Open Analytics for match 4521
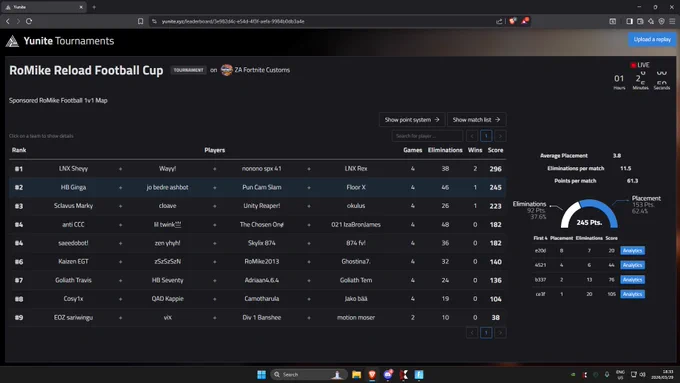 [x=632, y=265]
